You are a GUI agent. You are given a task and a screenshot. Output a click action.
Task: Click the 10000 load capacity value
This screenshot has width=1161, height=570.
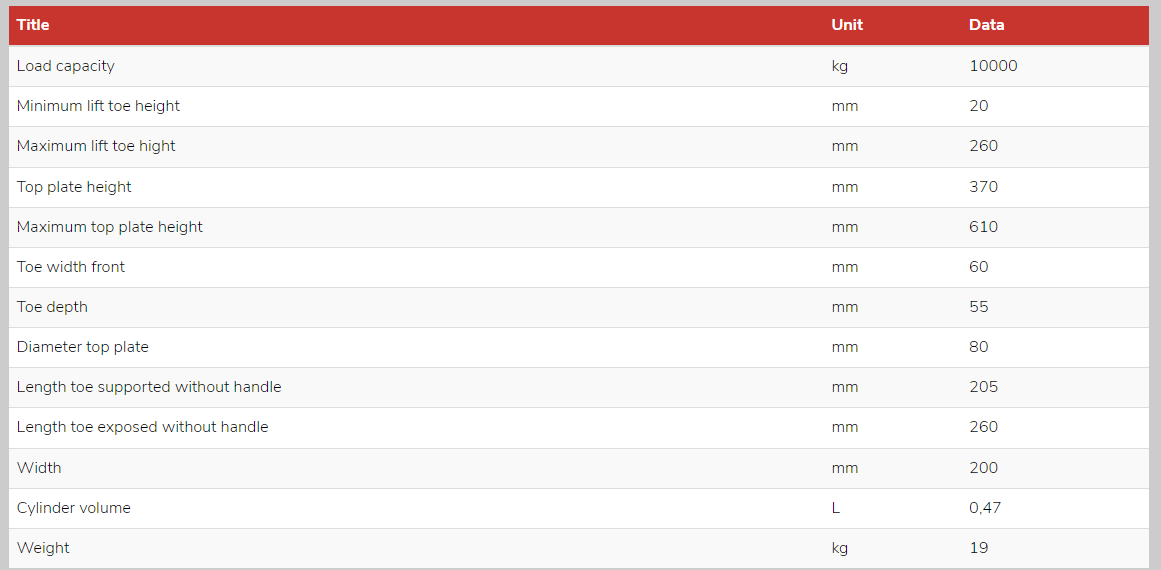[993, 66]
